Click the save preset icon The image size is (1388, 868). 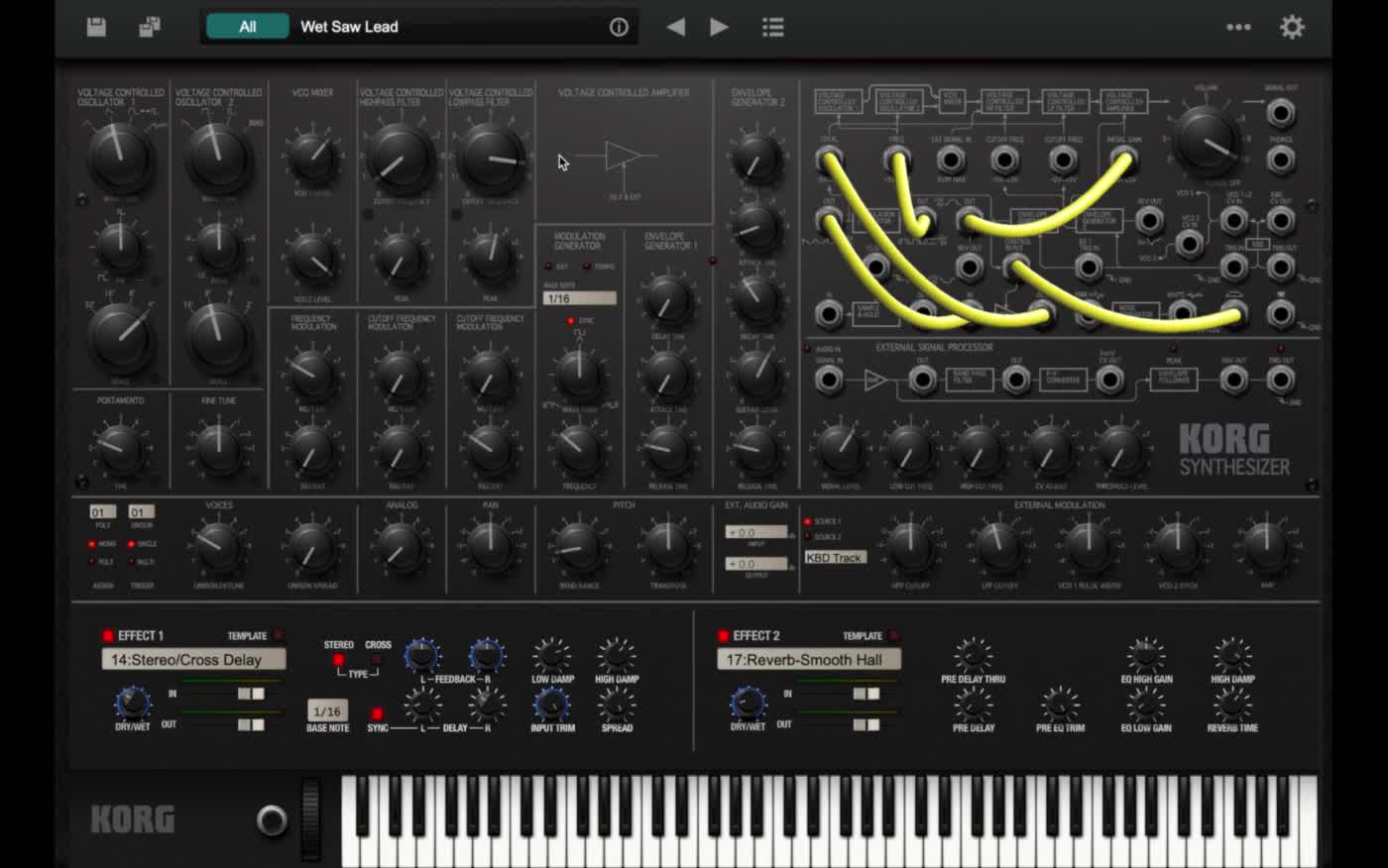96,27
